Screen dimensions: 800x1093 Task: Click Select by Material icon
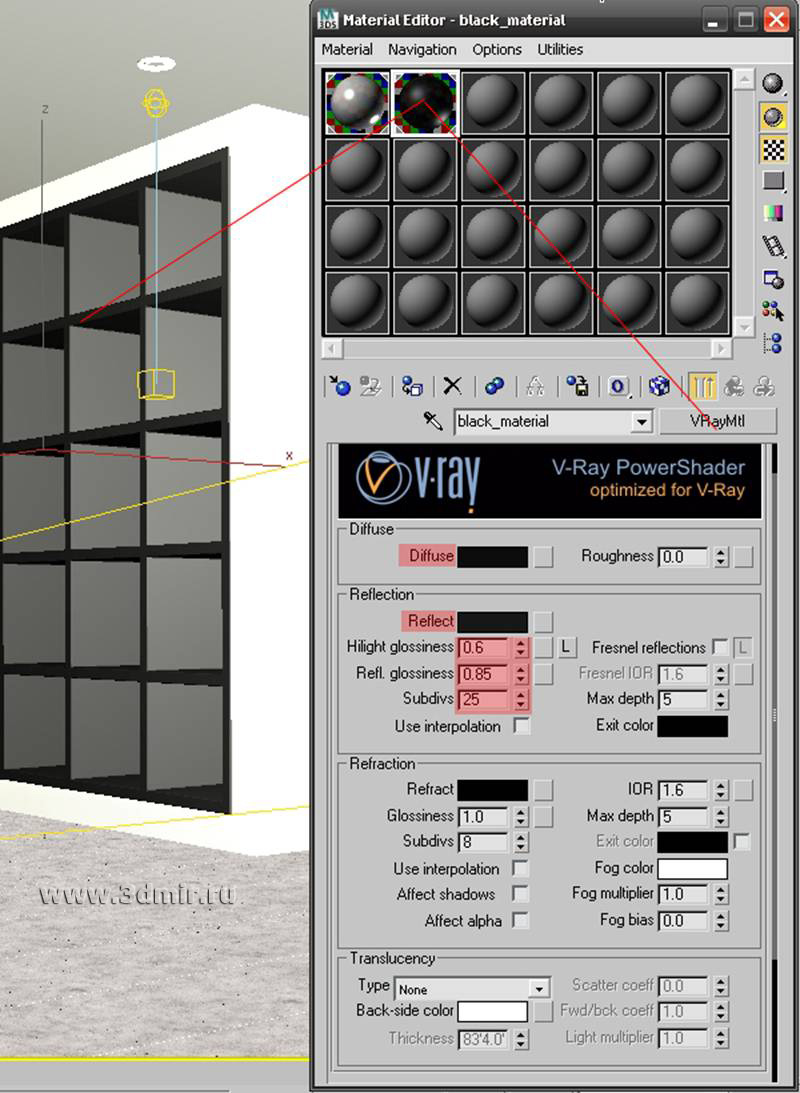tap(773, 310)
